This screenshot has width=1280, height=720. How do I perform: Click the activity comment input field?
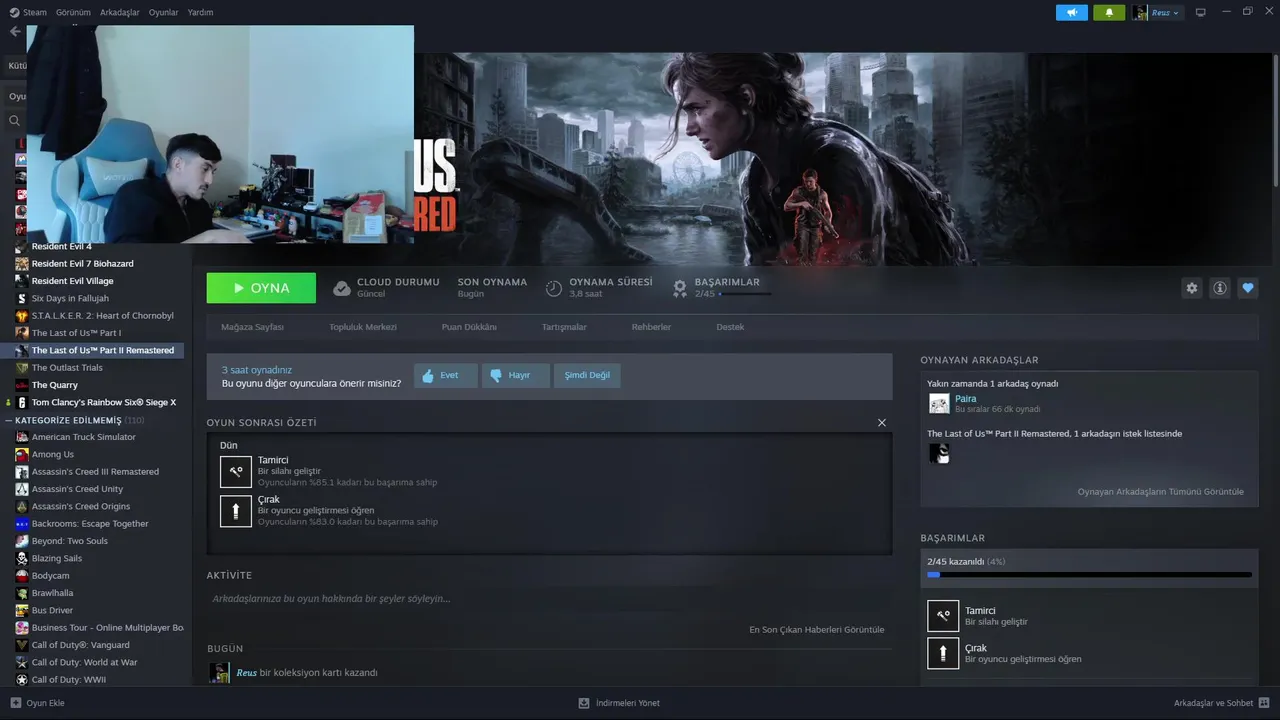click(x=549, y=599)
